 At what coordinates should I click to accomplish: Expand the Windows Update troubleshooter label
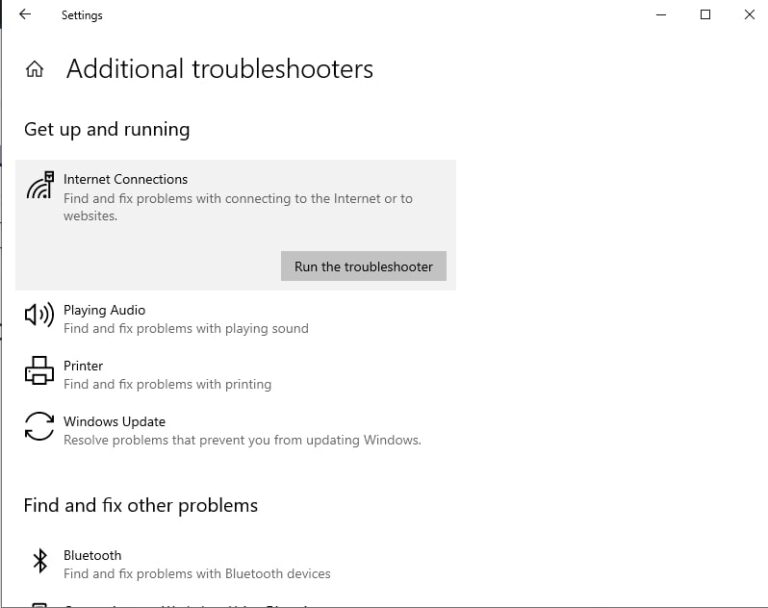coord(114,422)
